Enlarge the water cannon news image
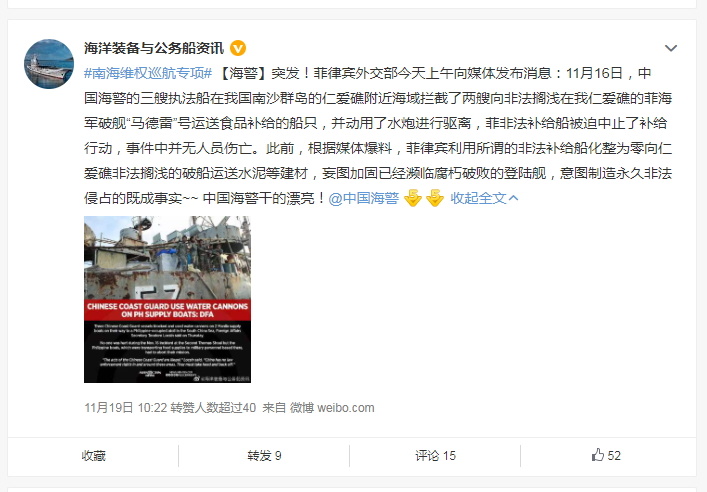This screenshot has width=707, height=492. tap(167, 299)
